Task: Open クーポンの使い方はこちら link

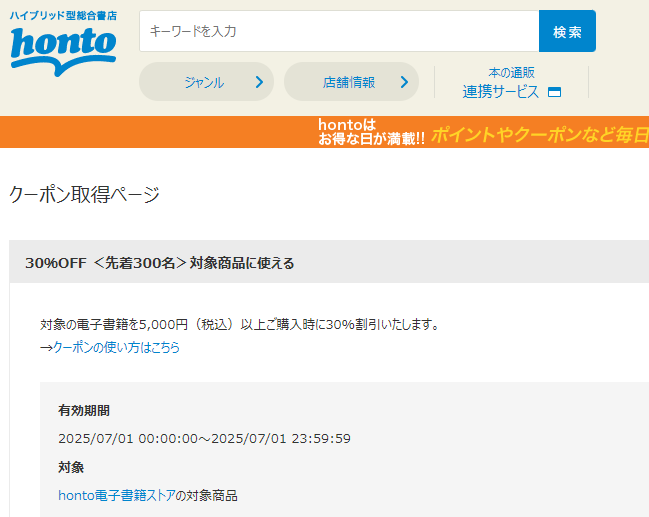Action: point(116,347)
